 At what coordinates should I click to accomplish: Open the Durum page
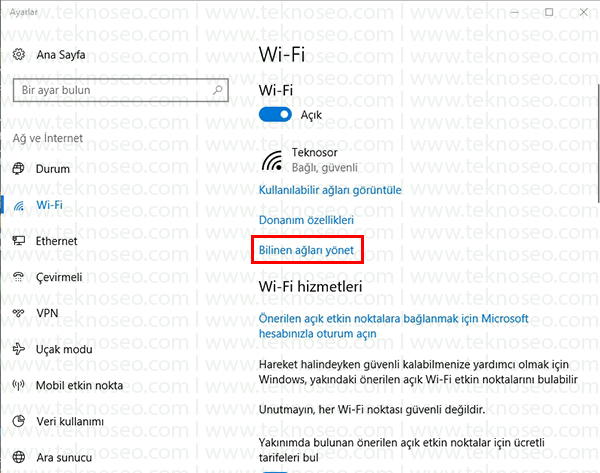53,169
